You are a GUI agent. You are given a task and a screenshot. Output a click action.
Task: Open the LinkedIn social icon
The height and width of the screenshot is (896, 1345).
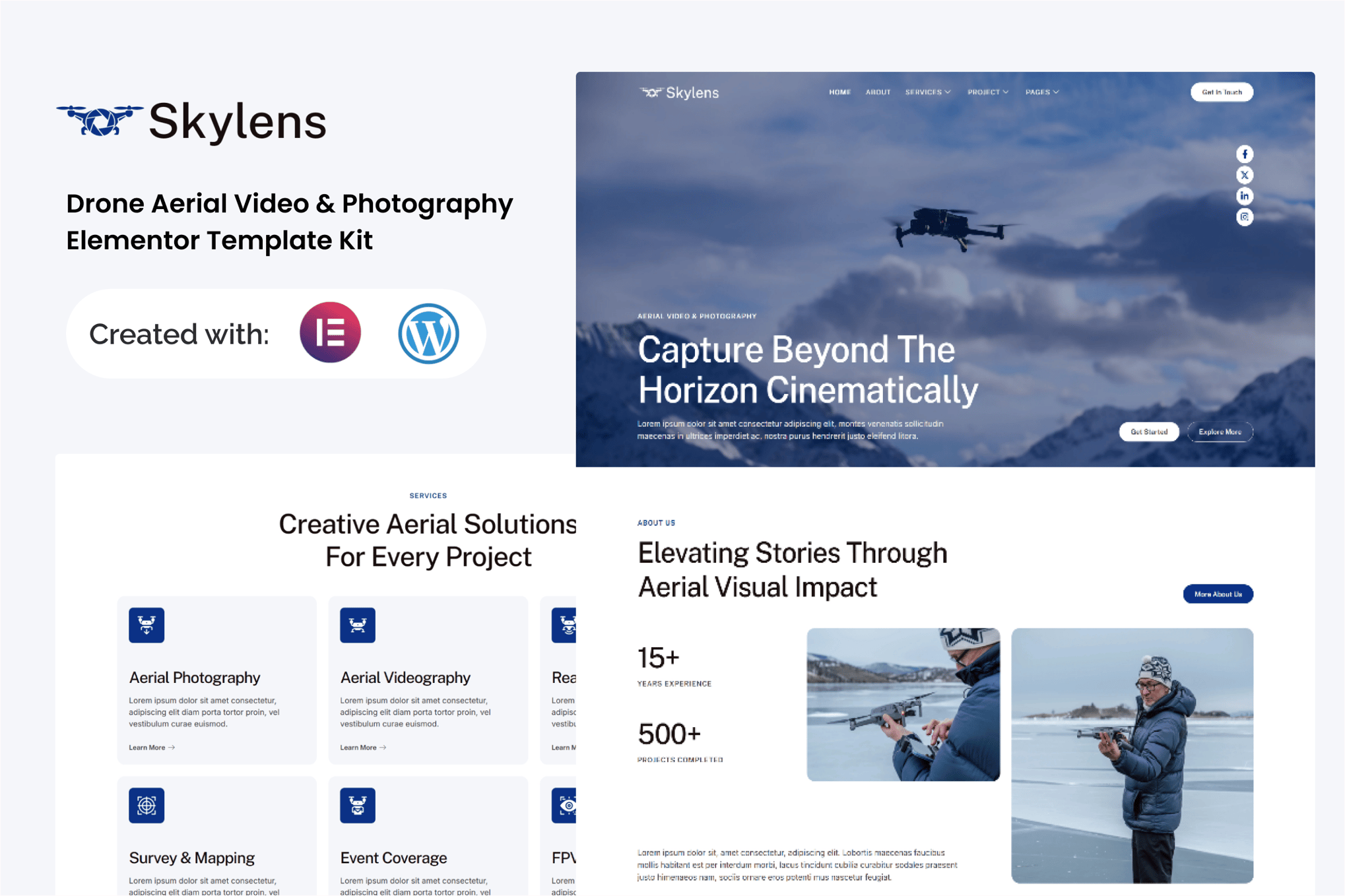1244,196
